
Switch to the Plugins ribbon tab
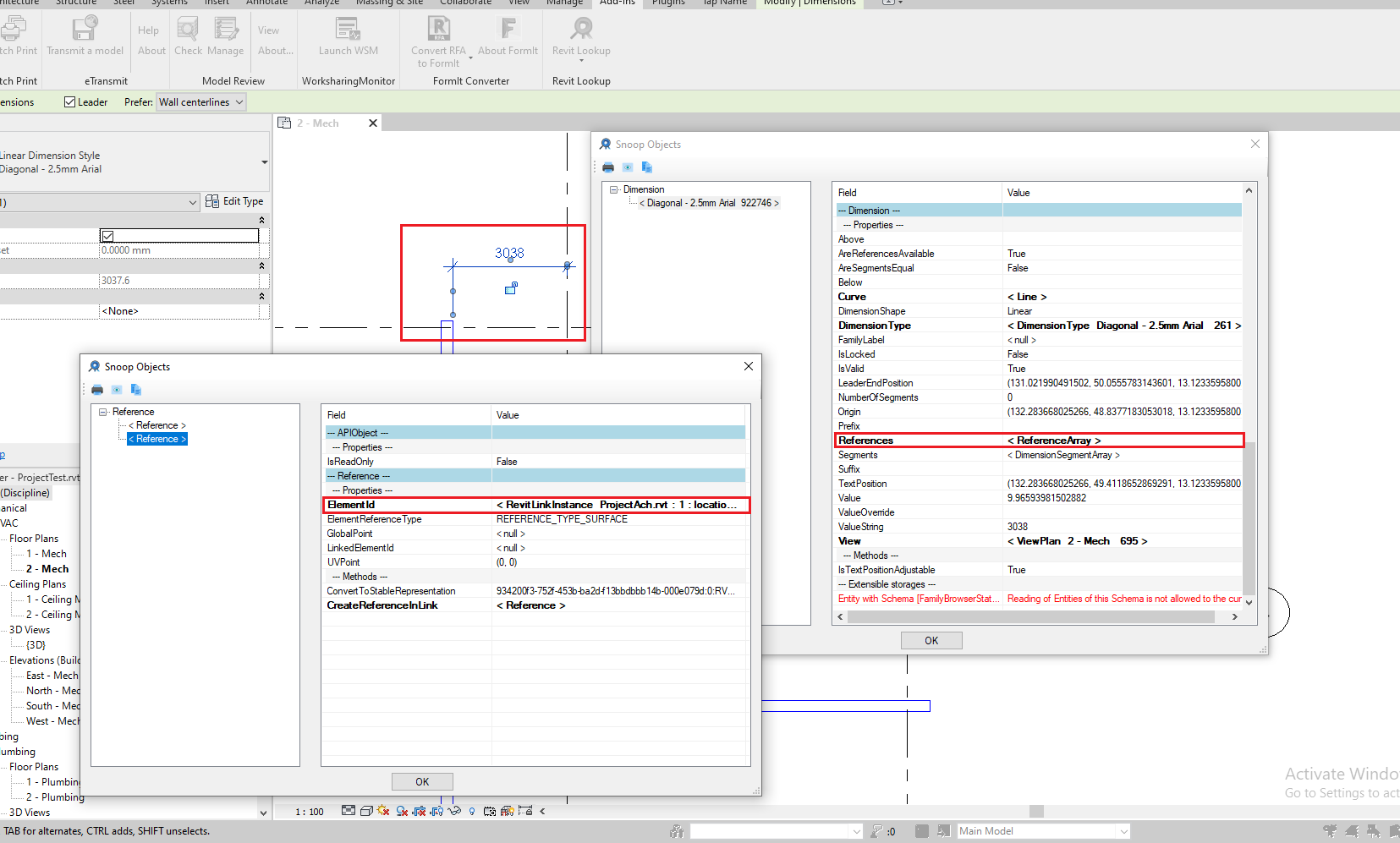click(x=668, y=3)
